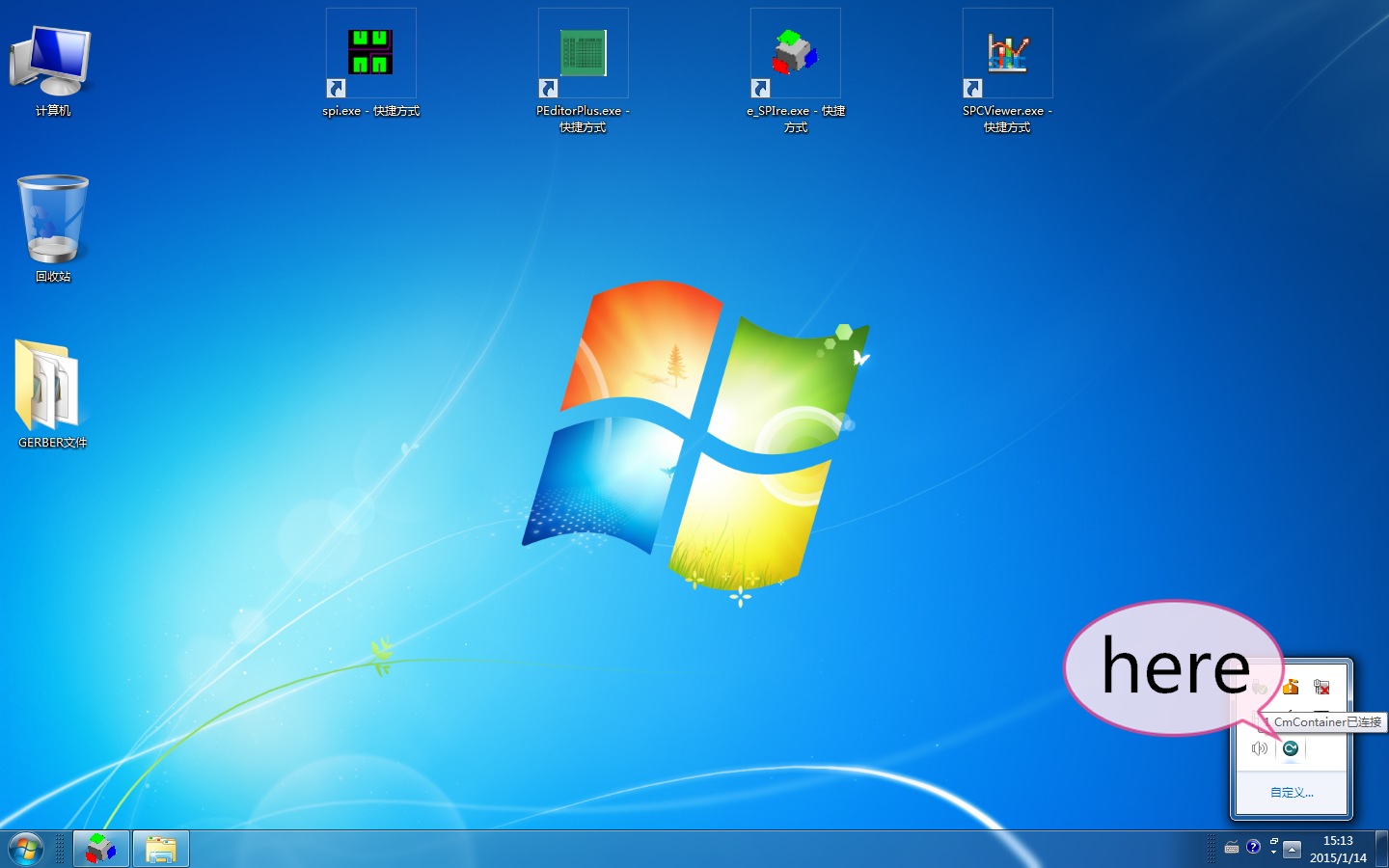Select the PEditorPlus.exe shortcut icon

(583, 54)
